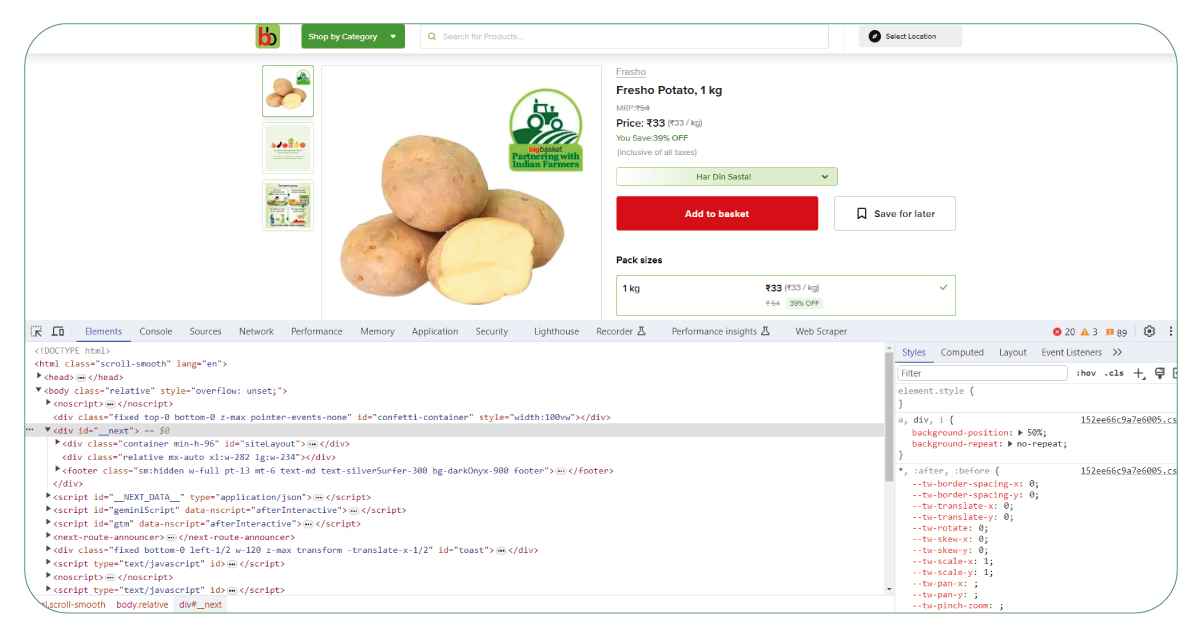This screenshot has height=634, width=1203.
Task: Expand the ellipsis in the head element
Action: [x=81, y=377]
